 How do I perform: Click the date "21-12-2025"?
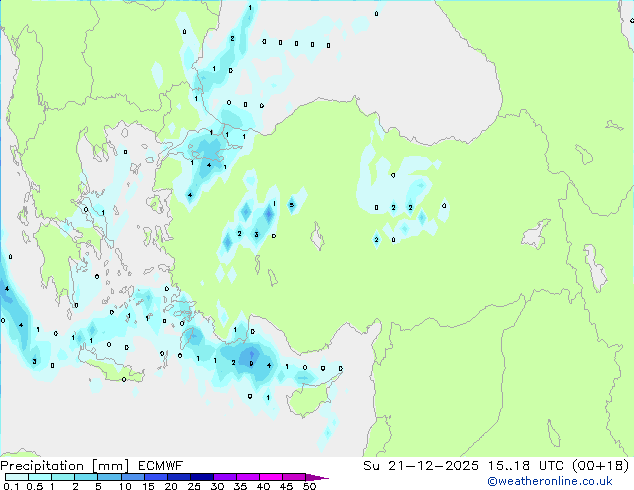pyautogui.click(x=433, y=466)
